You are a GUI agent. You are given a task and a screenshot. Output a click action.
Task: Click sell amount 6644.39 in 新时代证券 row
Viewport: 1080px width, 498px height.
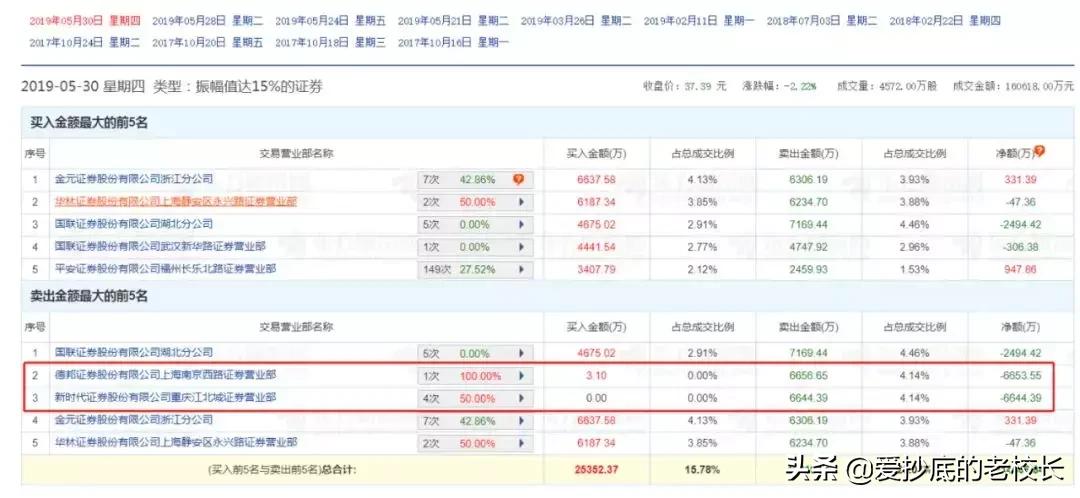point(809,398)
